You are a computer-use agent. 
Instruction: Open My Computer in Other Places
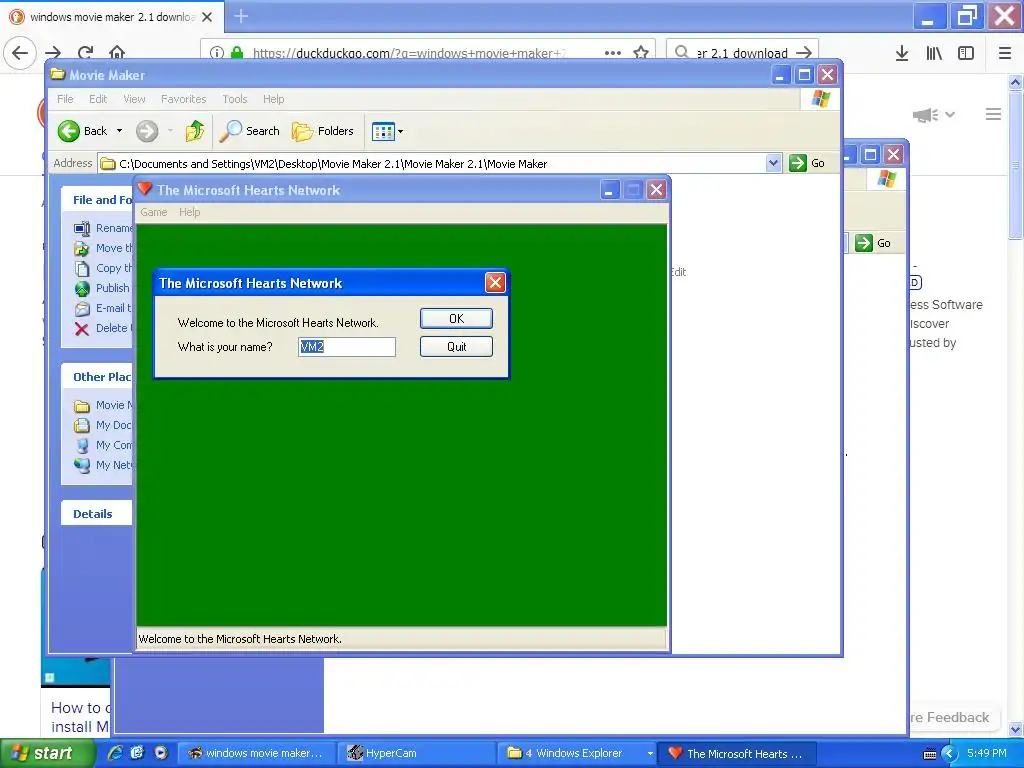click(x=103, y=445)
